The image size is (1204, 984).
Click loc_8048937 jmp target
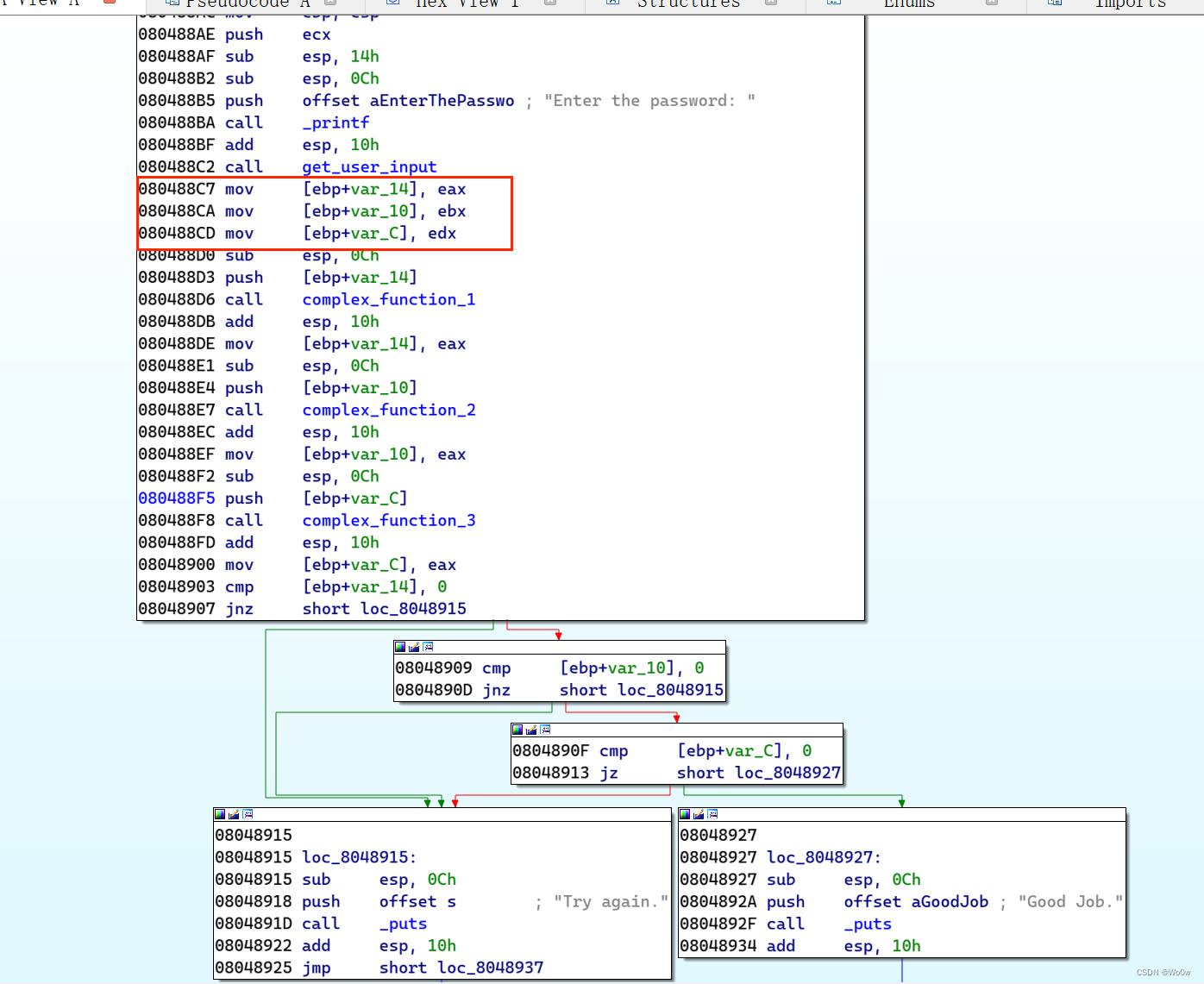pyautogui.click(x=491, y=968)
